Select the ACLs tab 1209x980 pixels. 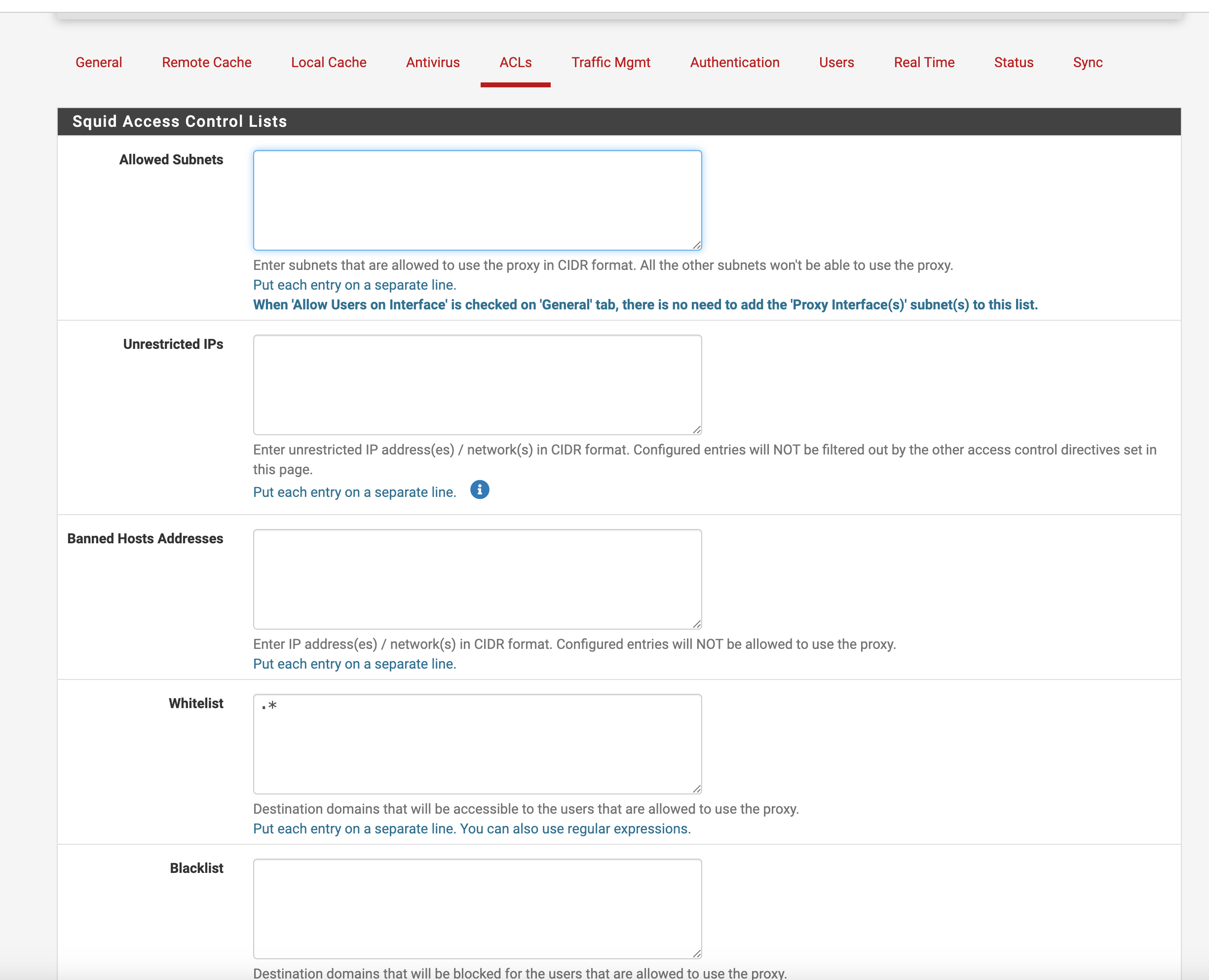[515, 63]
